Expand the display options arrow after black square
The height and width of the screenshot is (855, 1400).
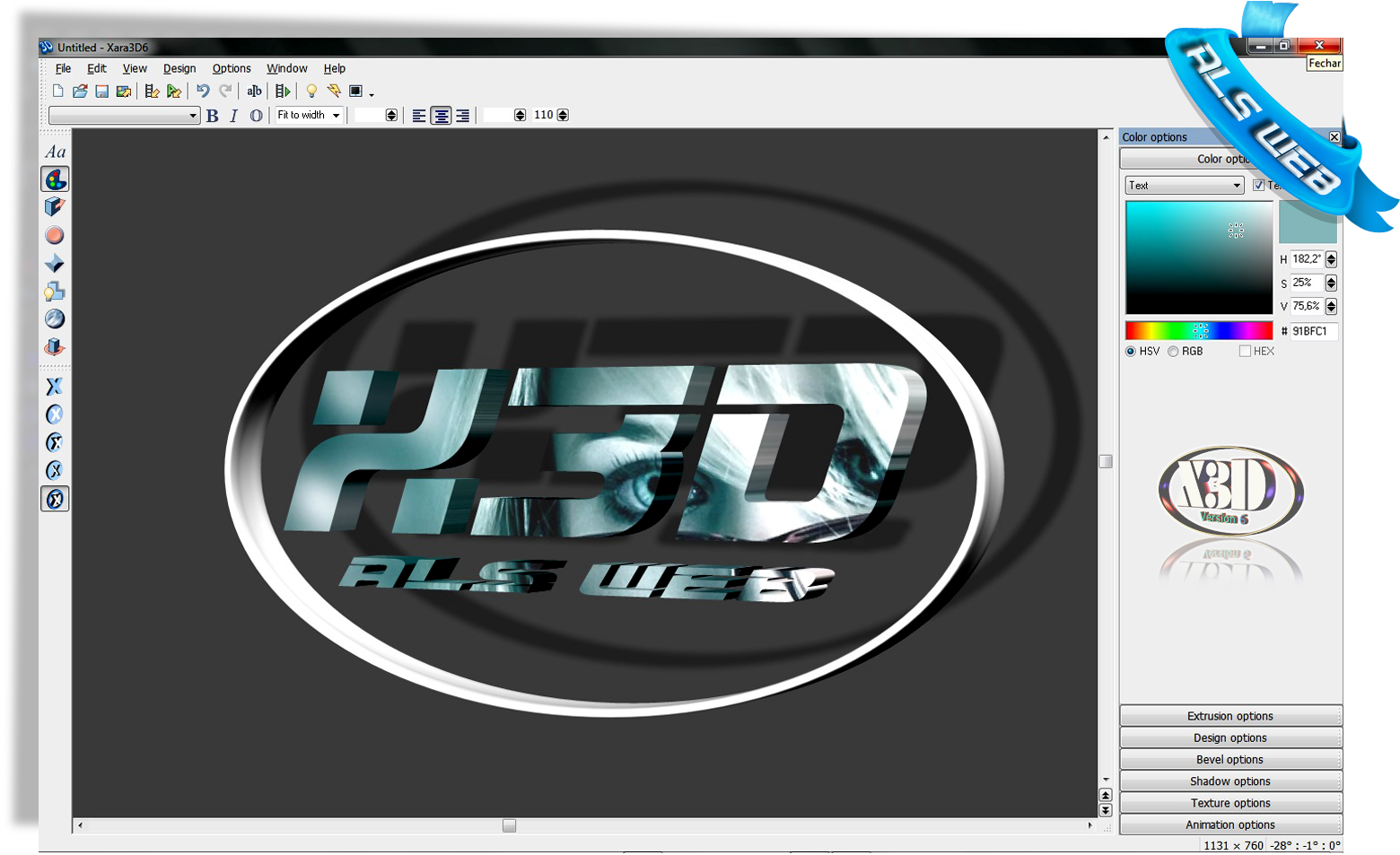point(372,93)
